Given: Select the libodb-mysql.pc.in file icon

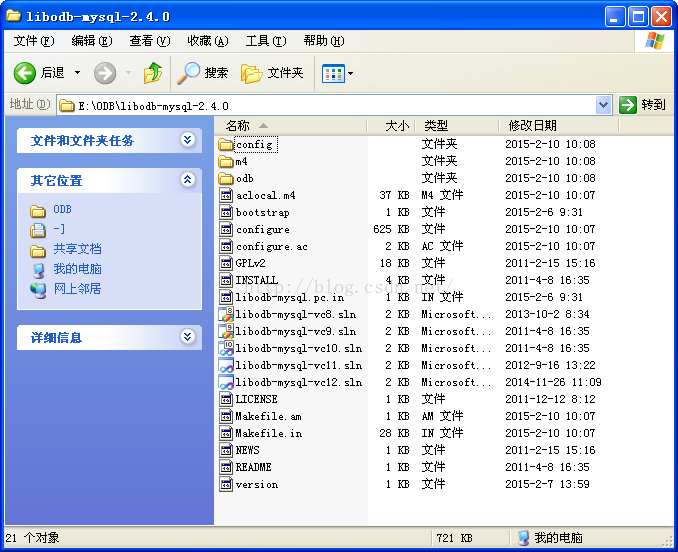Looking at the screenshot, I should 226,297.
